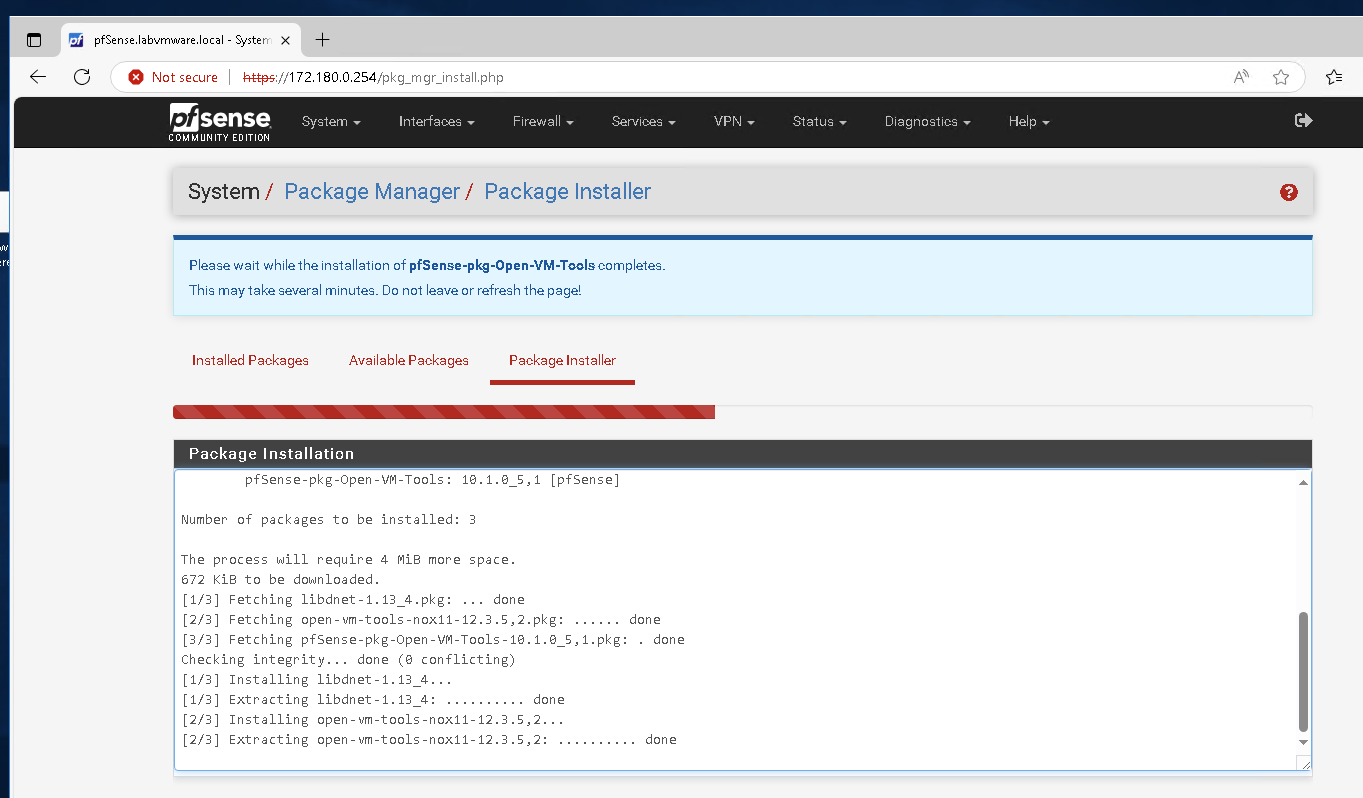Screen dimensions: 1363x798
Task: Expand the Status menu
Action: [819, 122]
